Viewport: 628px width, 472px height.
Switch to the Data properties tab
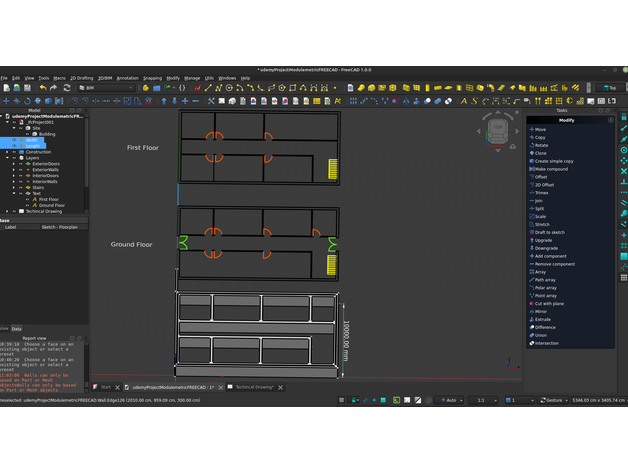[x=17, y=328]
